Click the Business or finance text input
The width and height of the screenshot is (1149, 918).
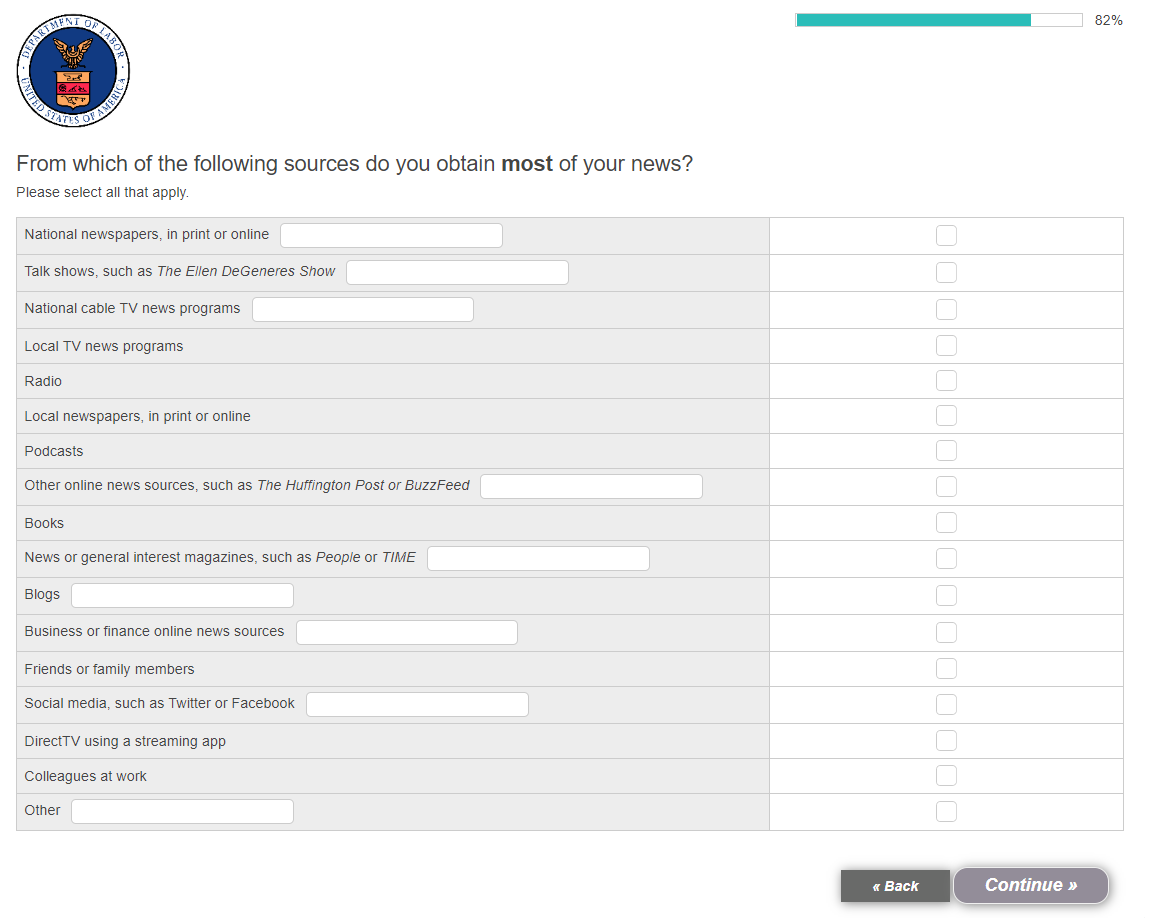pyautogui.click(x=407, y=633)
